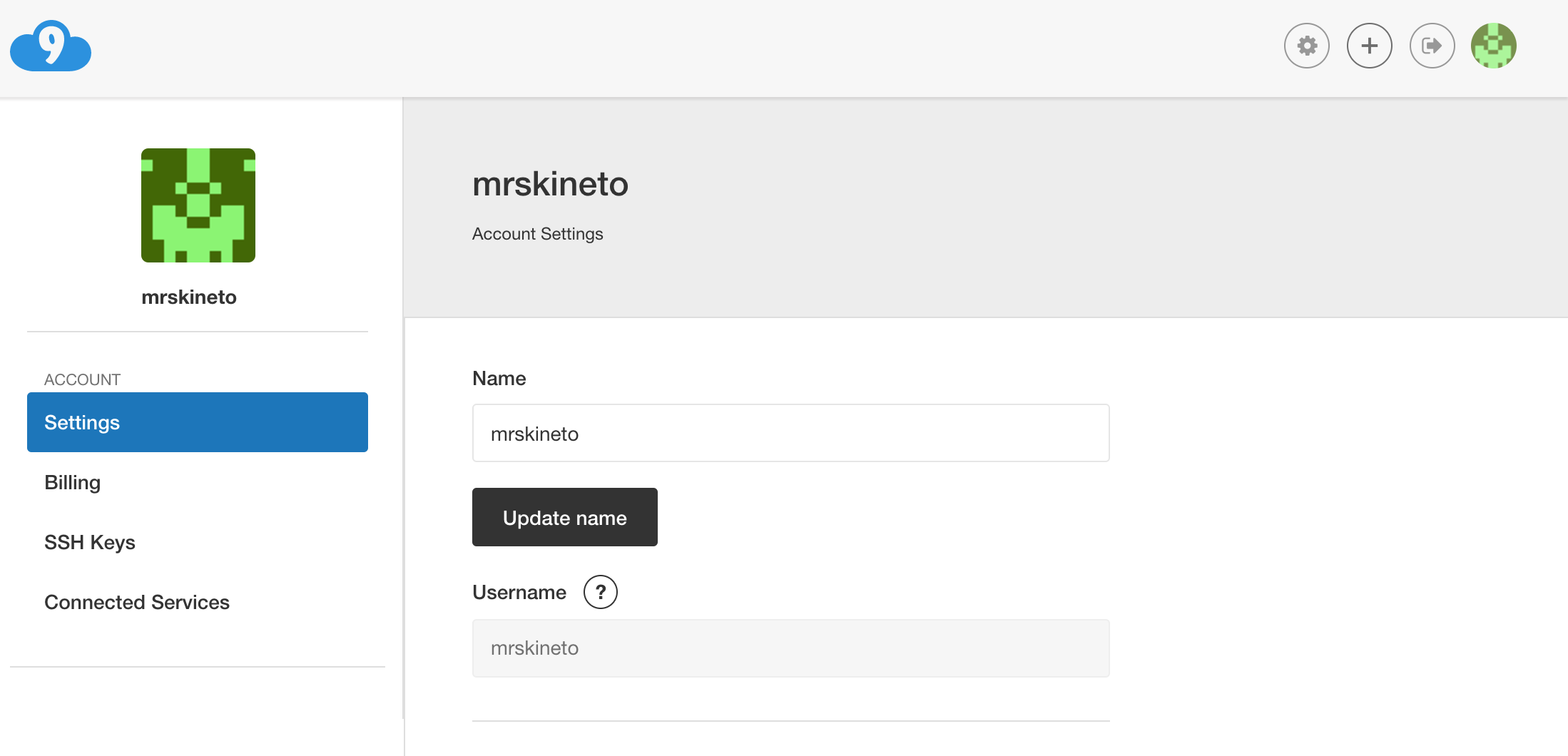Click the Username field label
Screen dimensions: 1568x756
click(x=519, y=592)
